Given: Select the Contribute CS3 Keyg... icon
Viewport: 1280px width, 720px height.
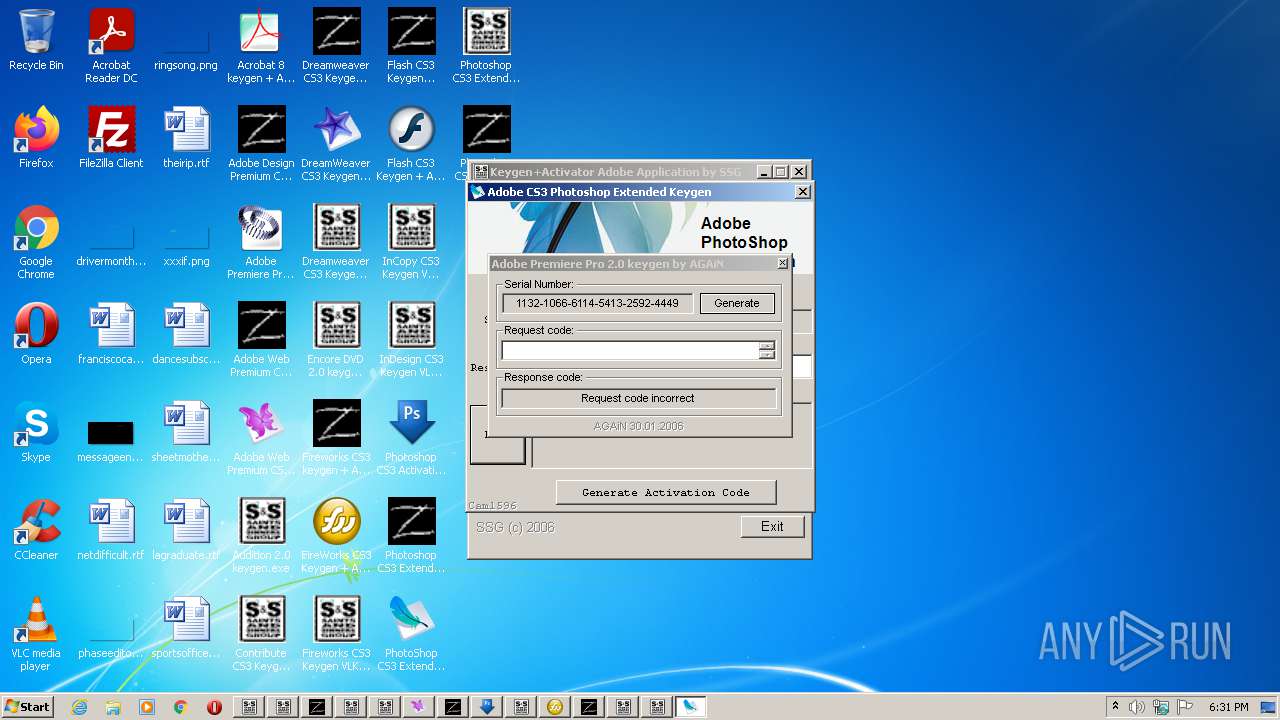Looking at the screenshot, I should click(x=261, y=634).
